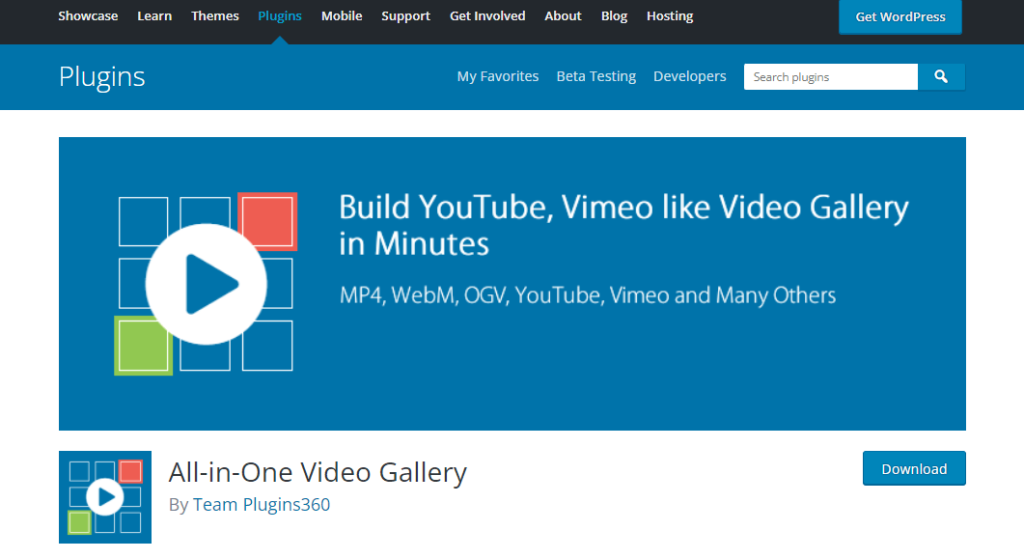The image size is (1024, 559).
Task: Open My Favorites link
Action: pos(498,76)
